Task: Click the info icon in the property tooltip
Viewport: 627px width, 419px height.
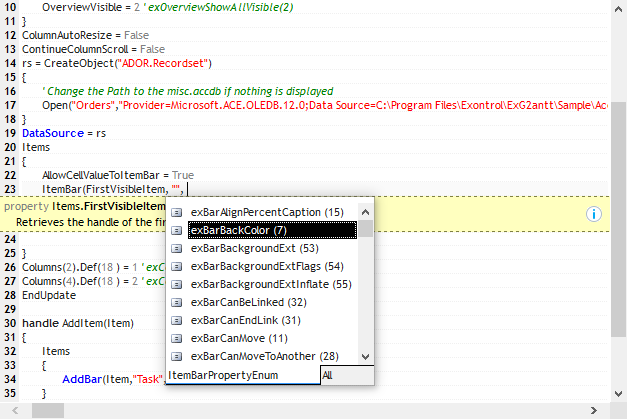Action: pyautogui.click(x=593, y=213)
